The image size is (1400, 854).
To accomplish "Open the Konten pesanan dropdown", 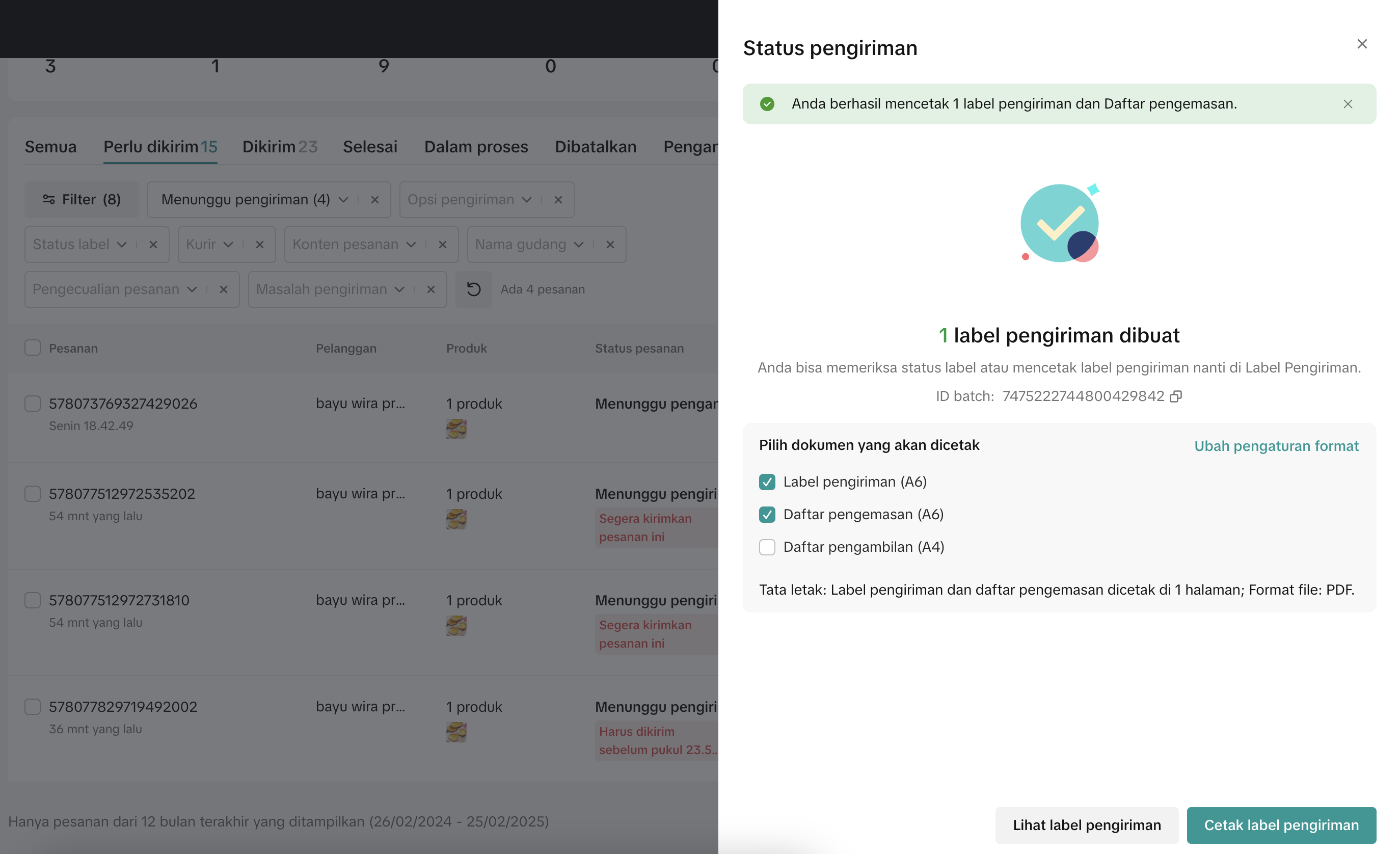I will click(x=354, y=245).
